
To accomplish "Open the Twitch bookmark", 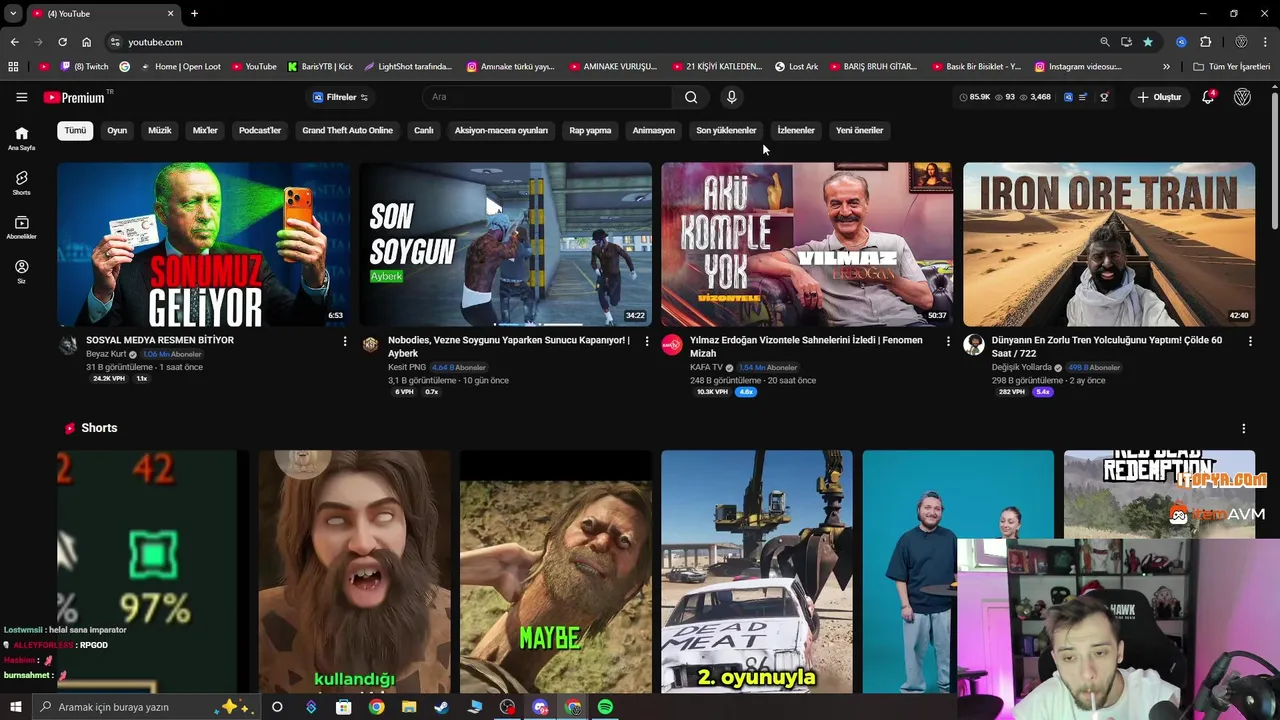I will [84, 67].
